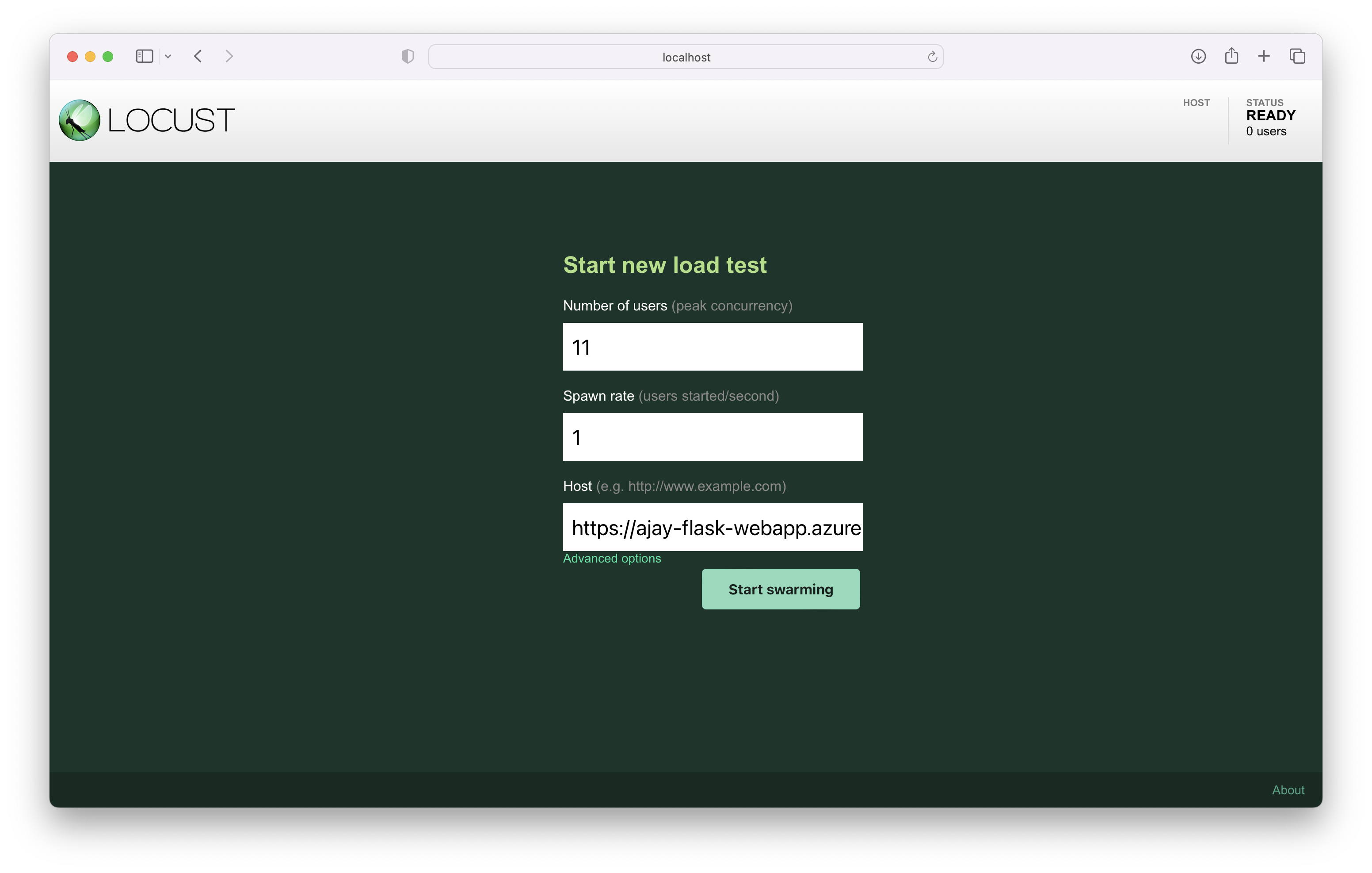Click the Spawn rate input field
1372x873 pixels.
pyautogui.click(x=712, y=437)
